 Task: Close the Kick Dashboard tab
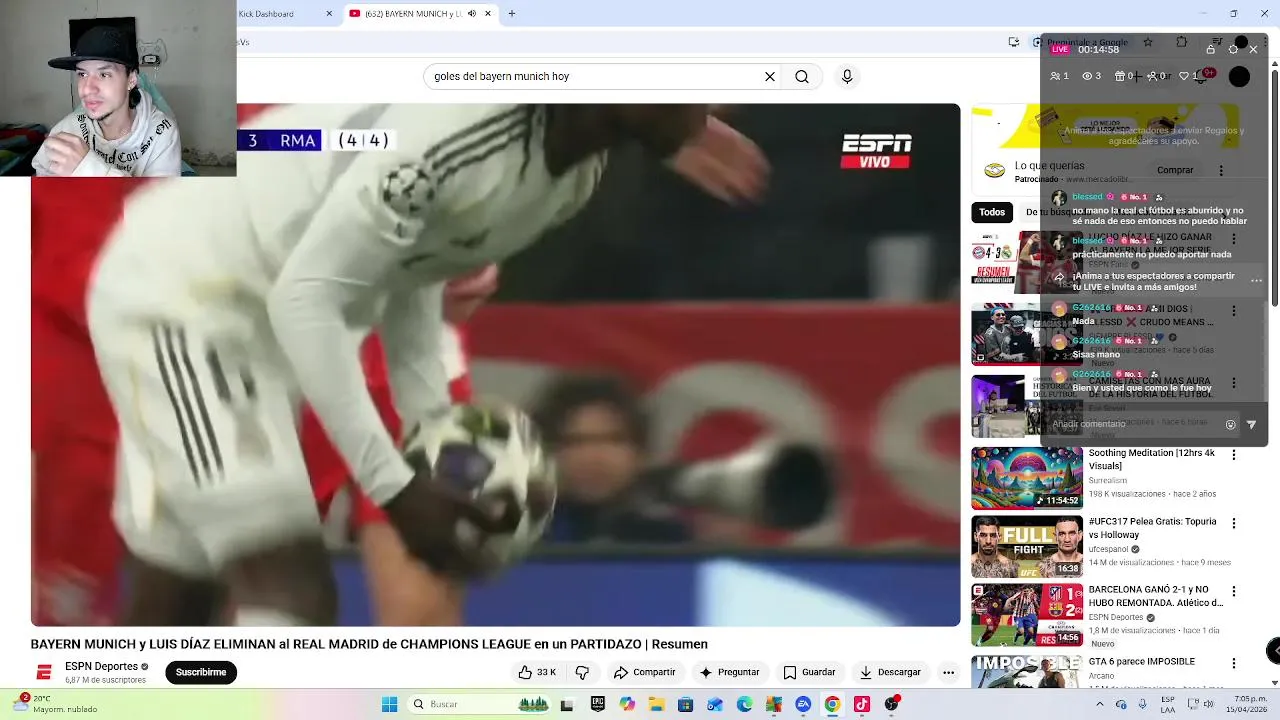pos(329,14)
